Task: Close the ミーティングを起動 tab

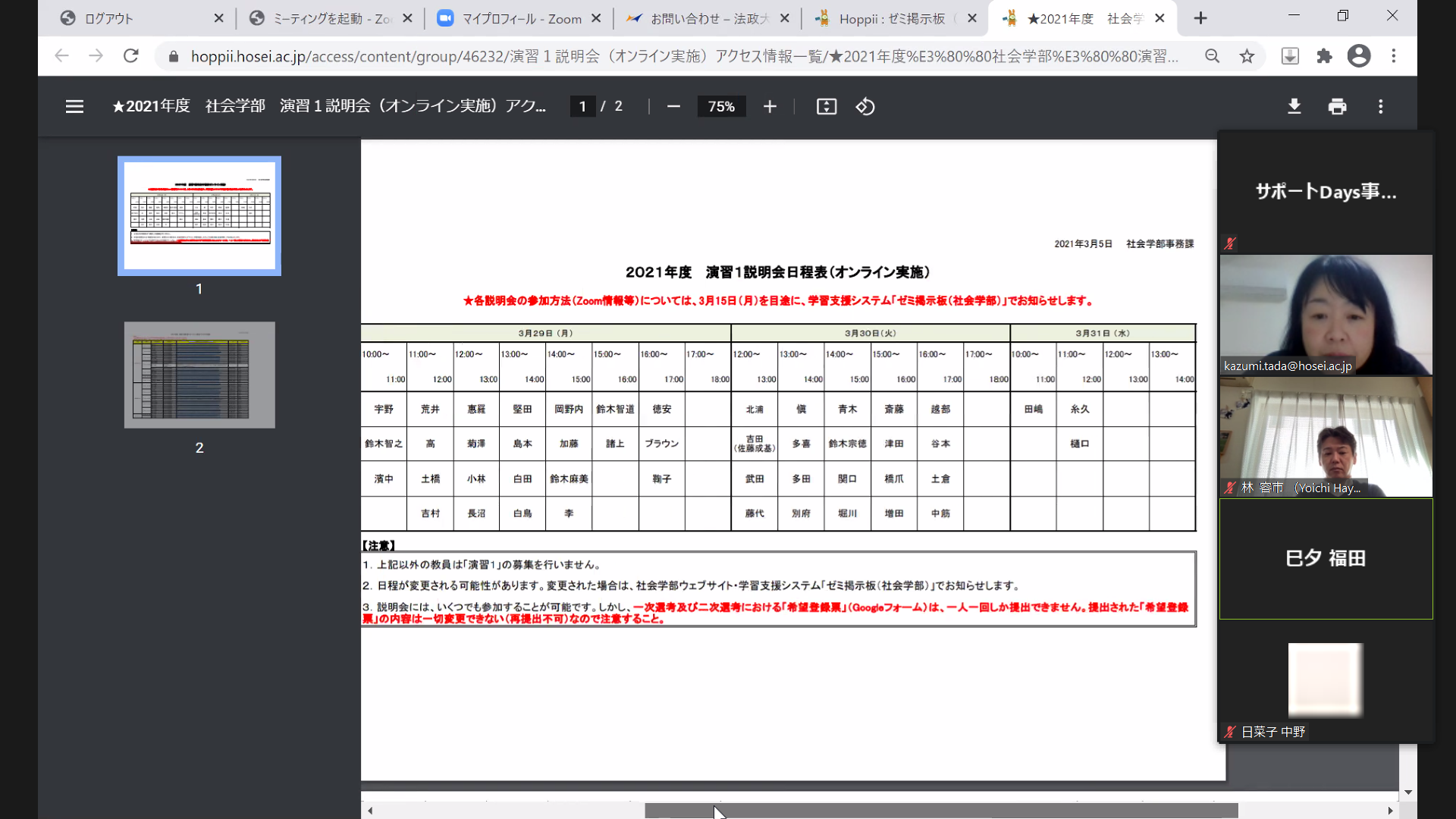Action: click(x=407, y=18)
